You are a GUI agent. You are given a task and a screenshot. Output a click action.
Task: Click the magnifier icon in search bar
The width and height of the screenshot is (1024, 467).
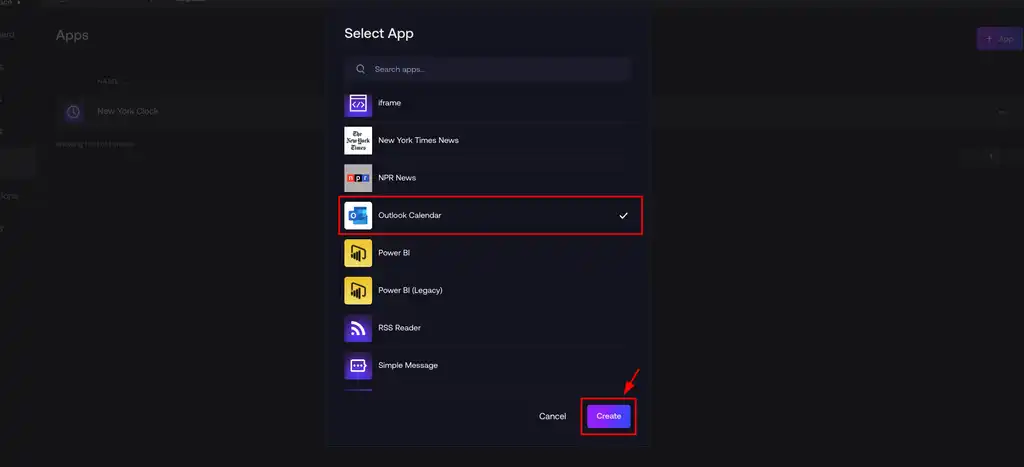(x=360, y=70)
